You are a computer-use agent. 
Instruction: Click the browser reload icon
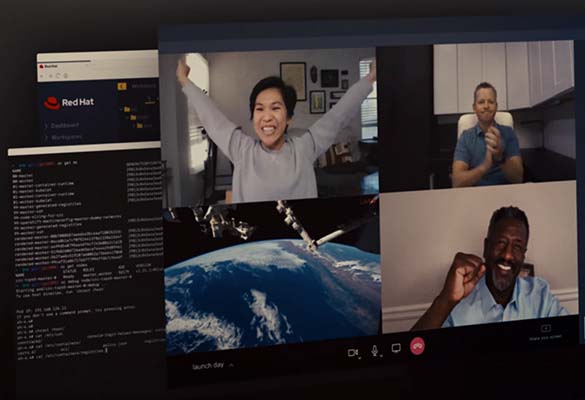(x=58, y=76)
